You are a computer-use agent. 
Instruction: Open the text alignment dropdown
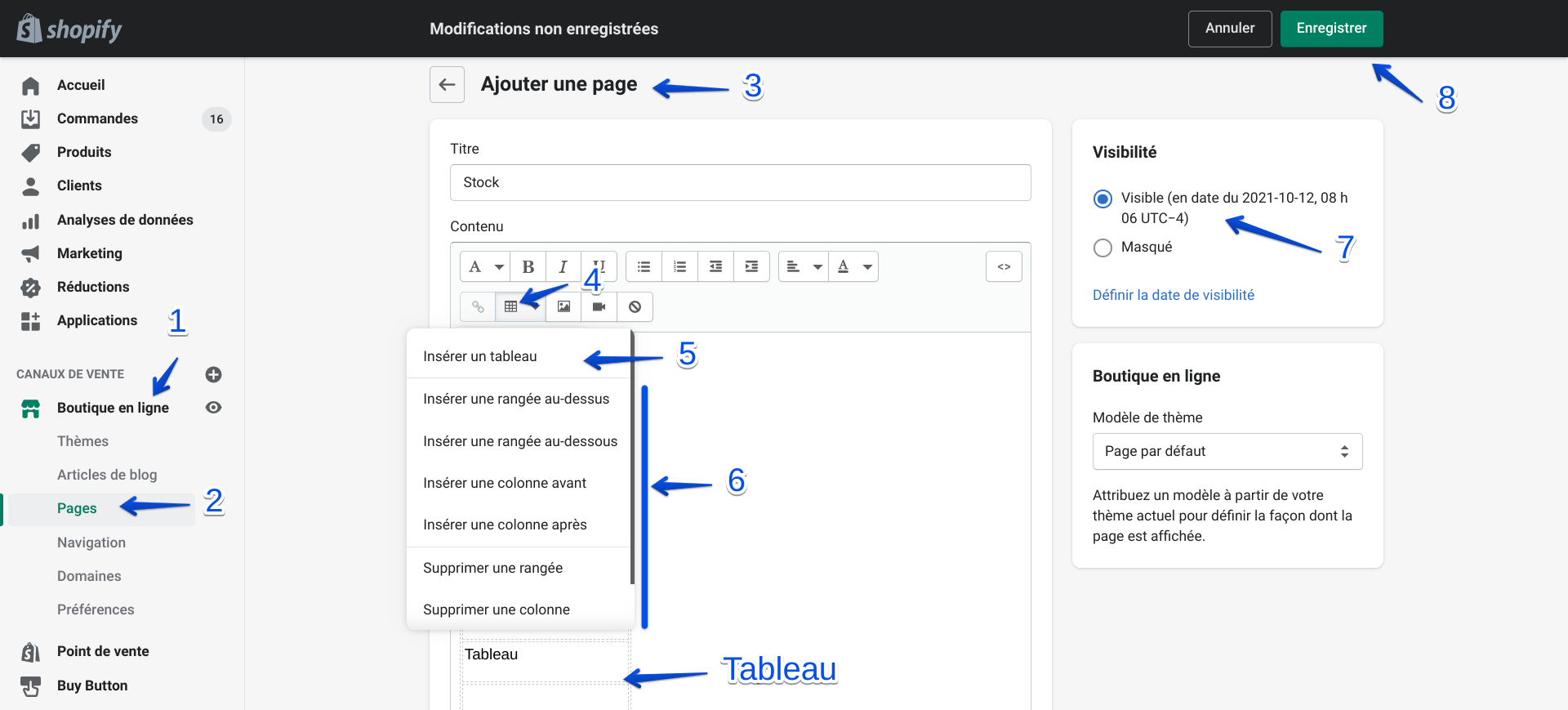pos(804,266)
